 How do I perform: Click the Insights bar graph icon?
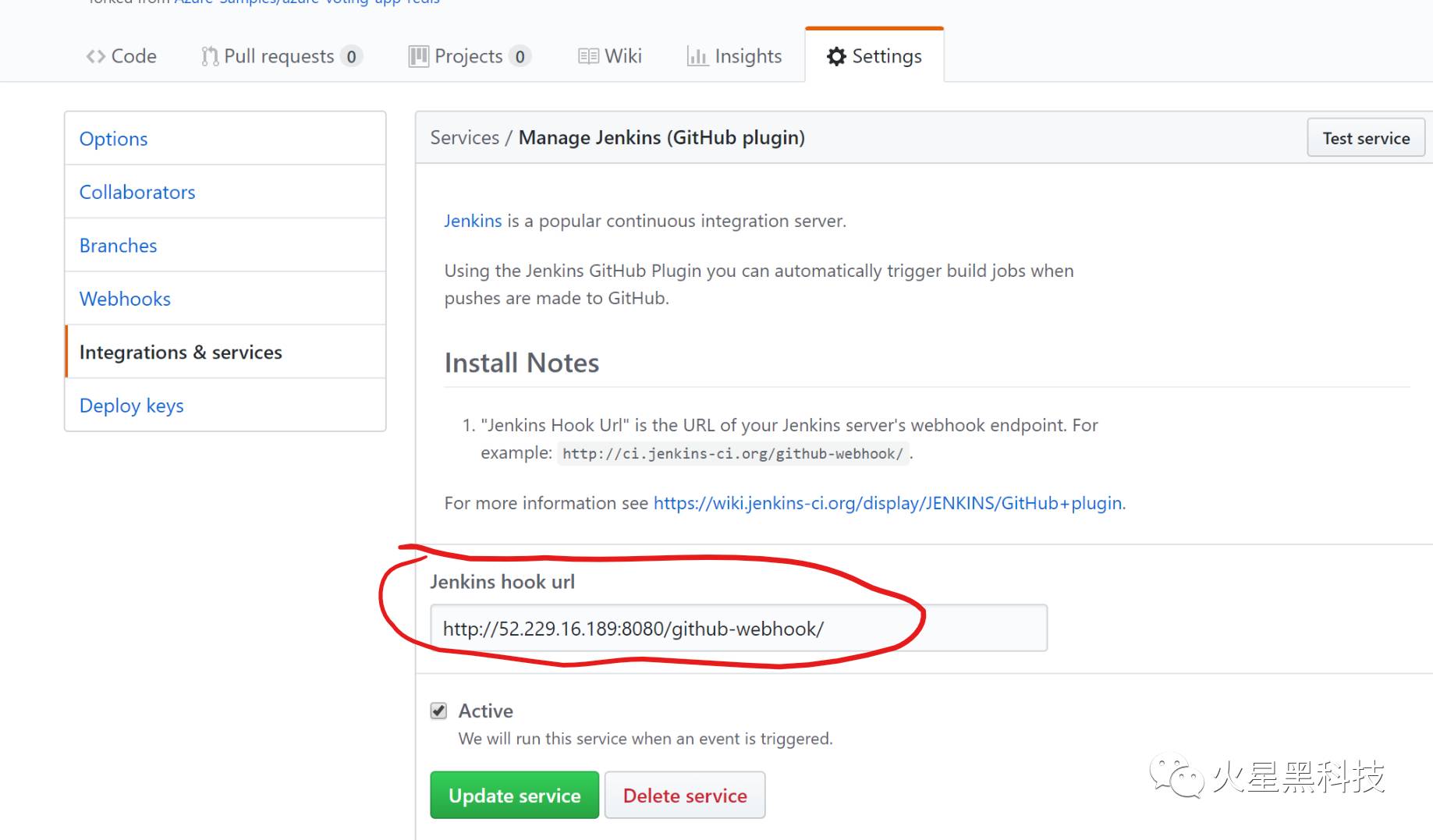[697, 56]
